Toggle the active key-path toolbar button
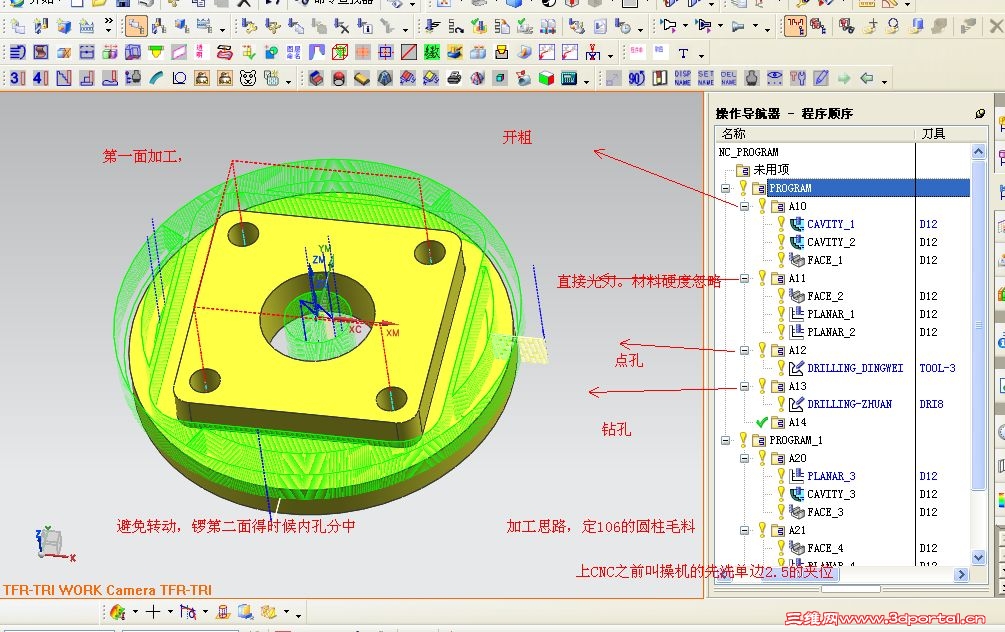 coord(795,26)
